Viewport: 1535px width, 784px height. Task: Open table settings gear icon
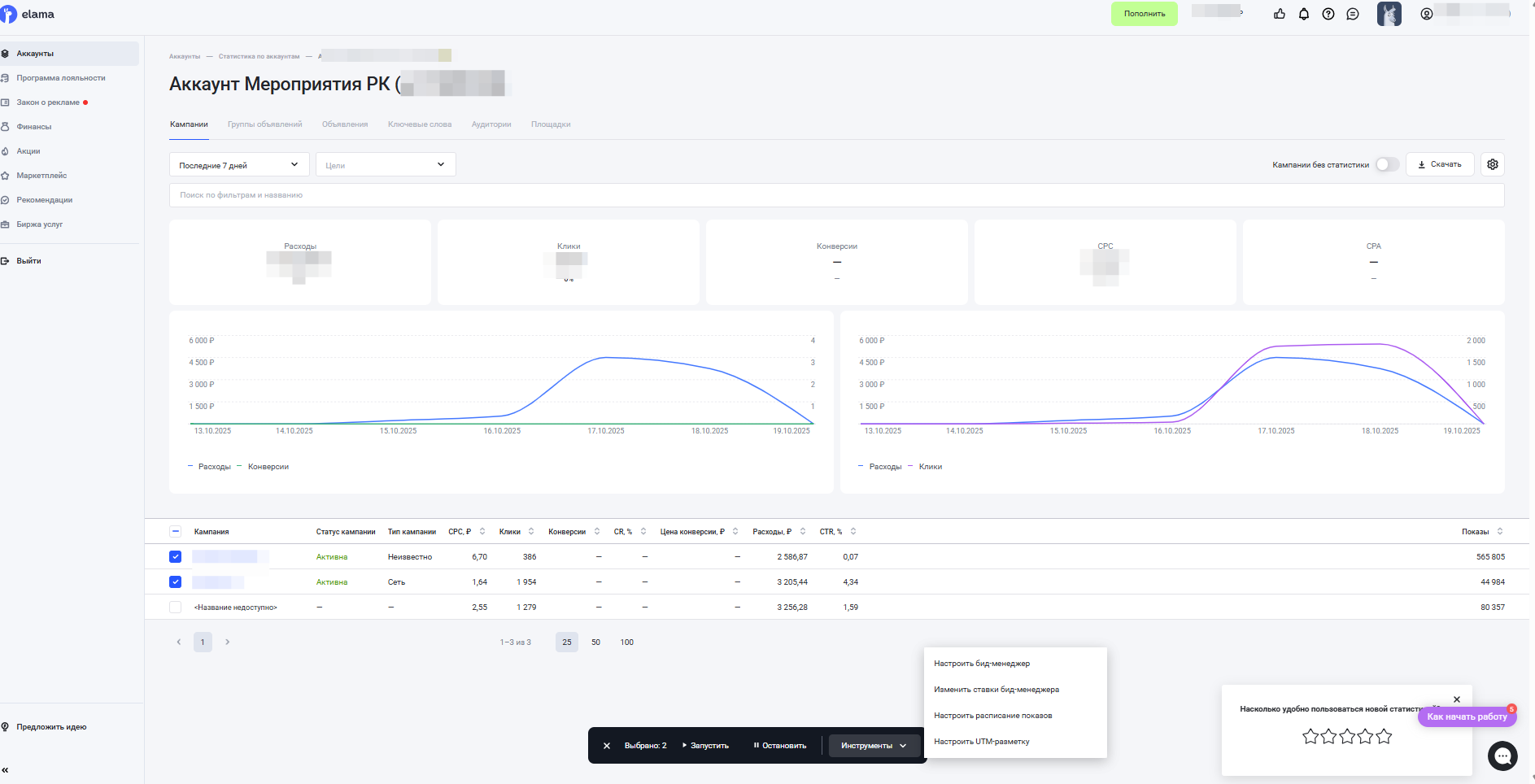pos(1493,164)
